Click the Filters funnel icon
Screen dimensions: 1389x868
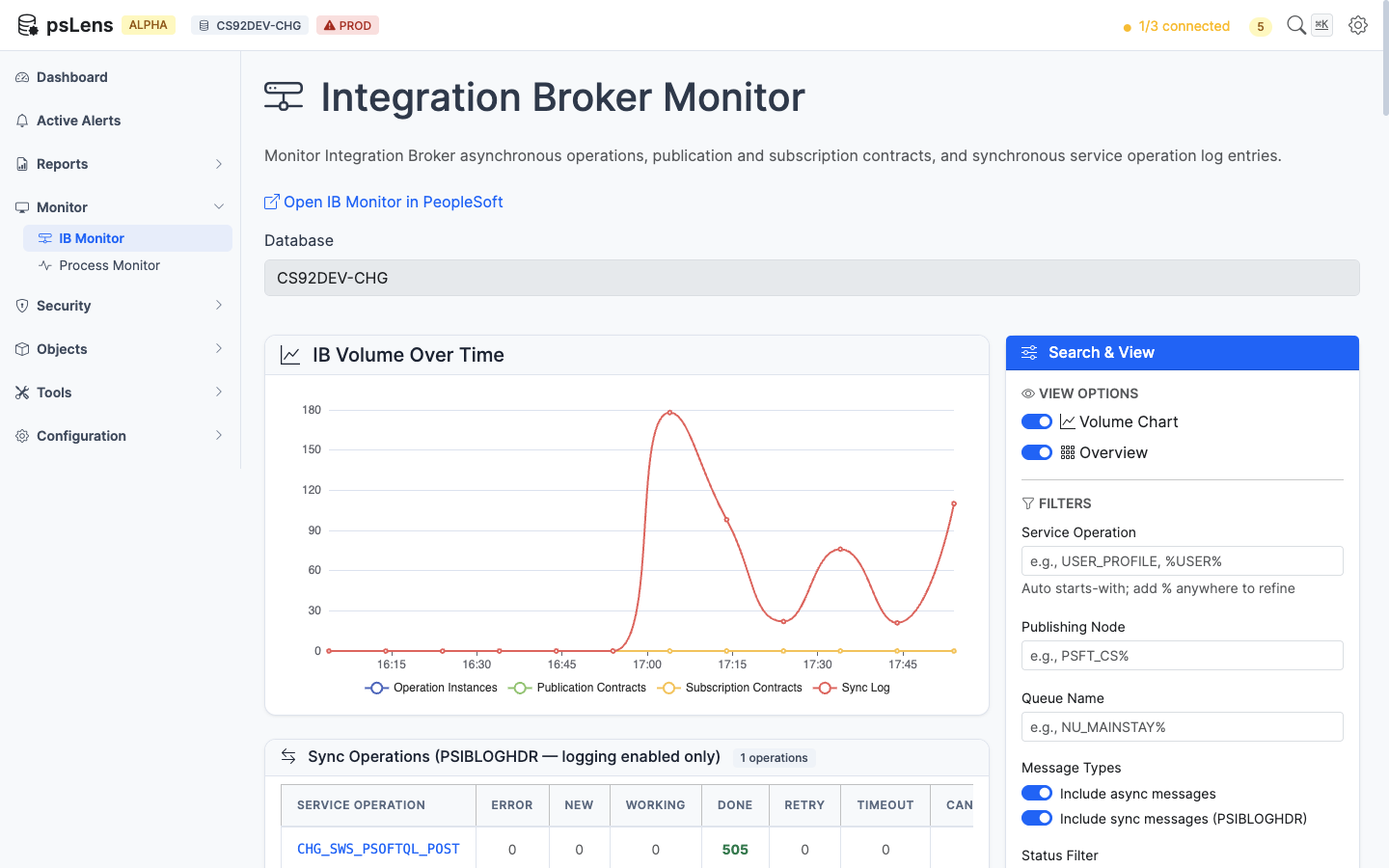[x=1028, y=503]
